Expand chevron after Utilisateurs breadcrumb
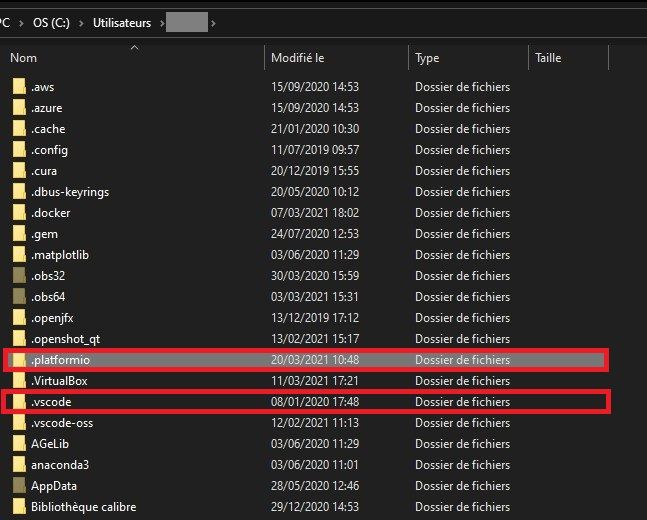Viewport: 647px width, 520px height. (x=161, y=24)
